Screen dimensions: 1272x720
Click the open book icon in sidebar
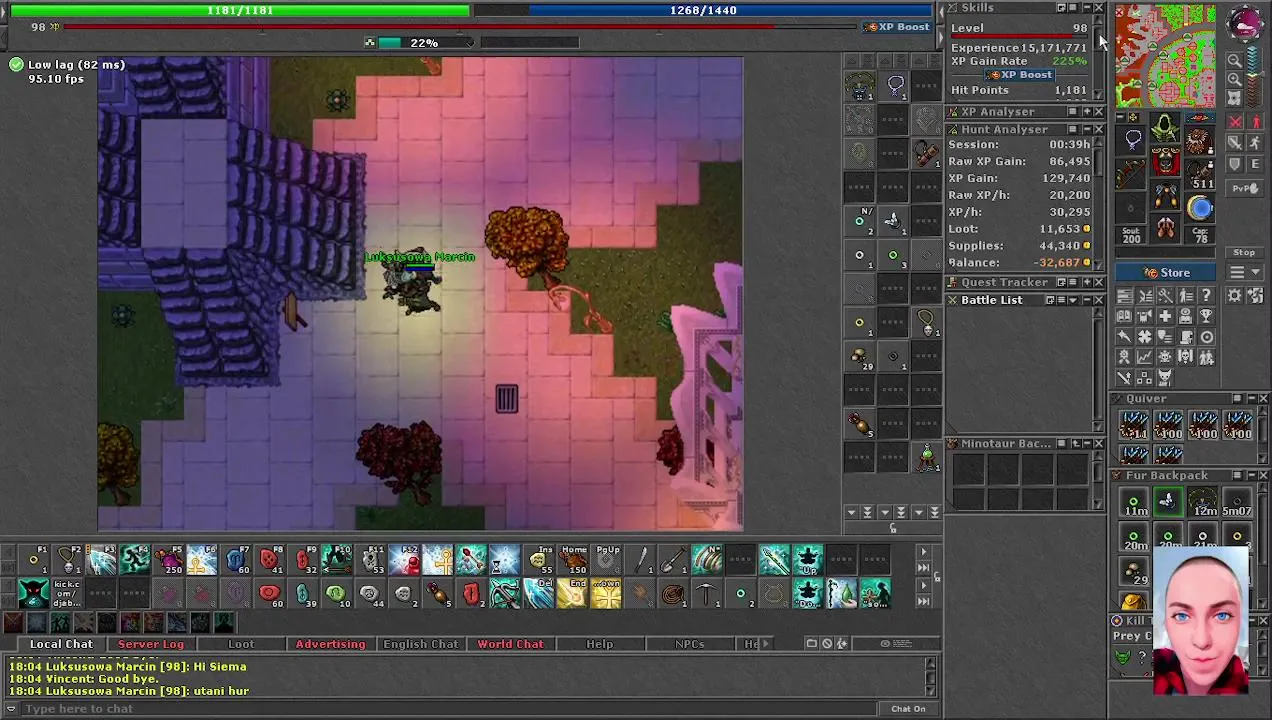[1124, 316]
